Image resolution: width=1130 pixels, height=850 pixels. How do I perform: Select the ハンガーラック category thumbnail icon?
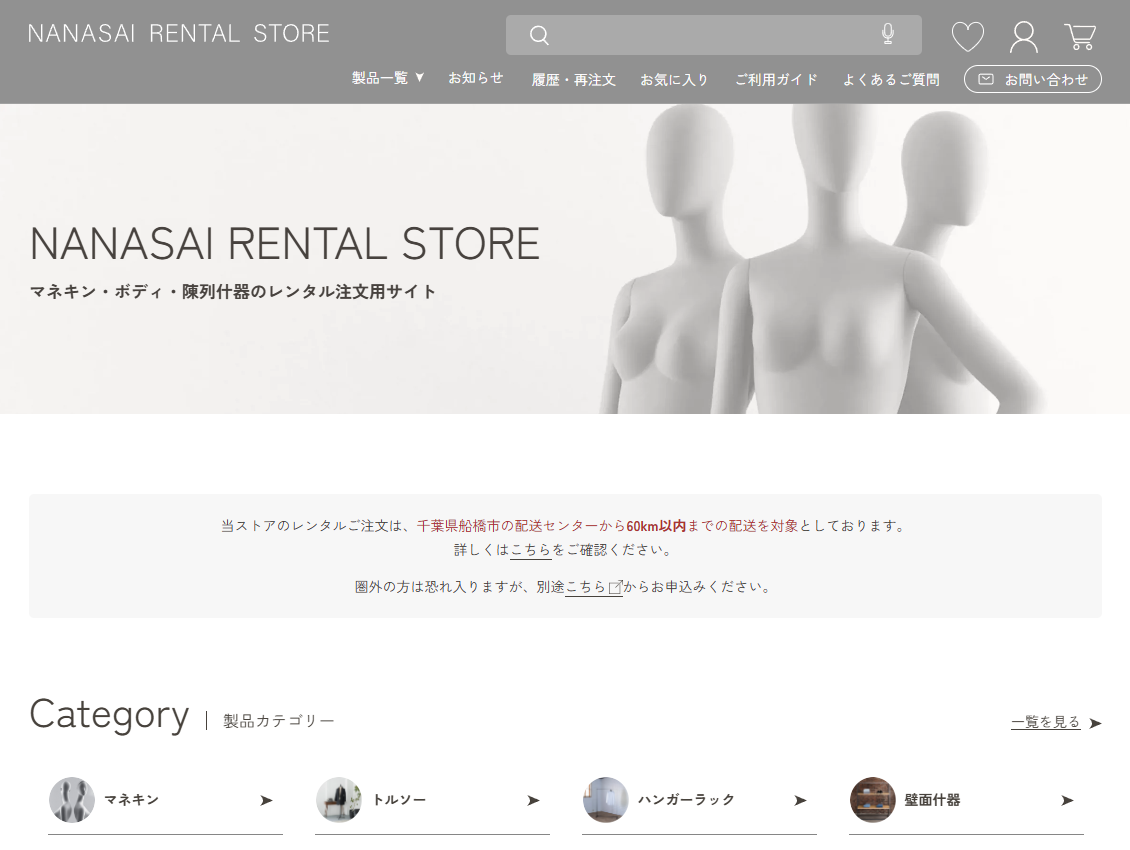tap(605, 800)
